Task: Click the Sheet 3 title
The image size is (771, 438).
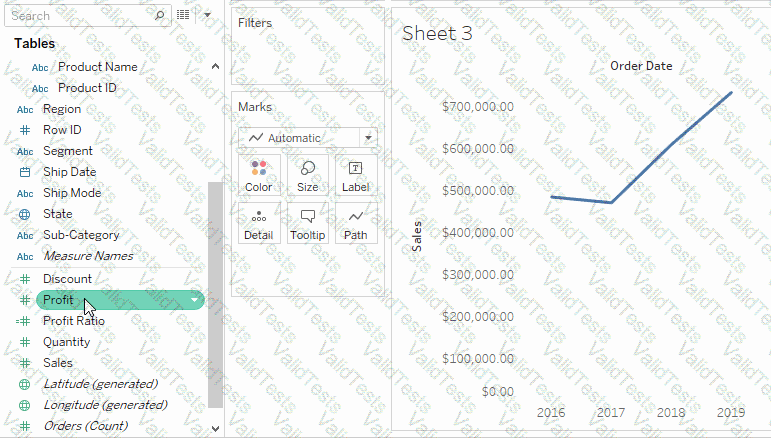Action: point(437,33)
